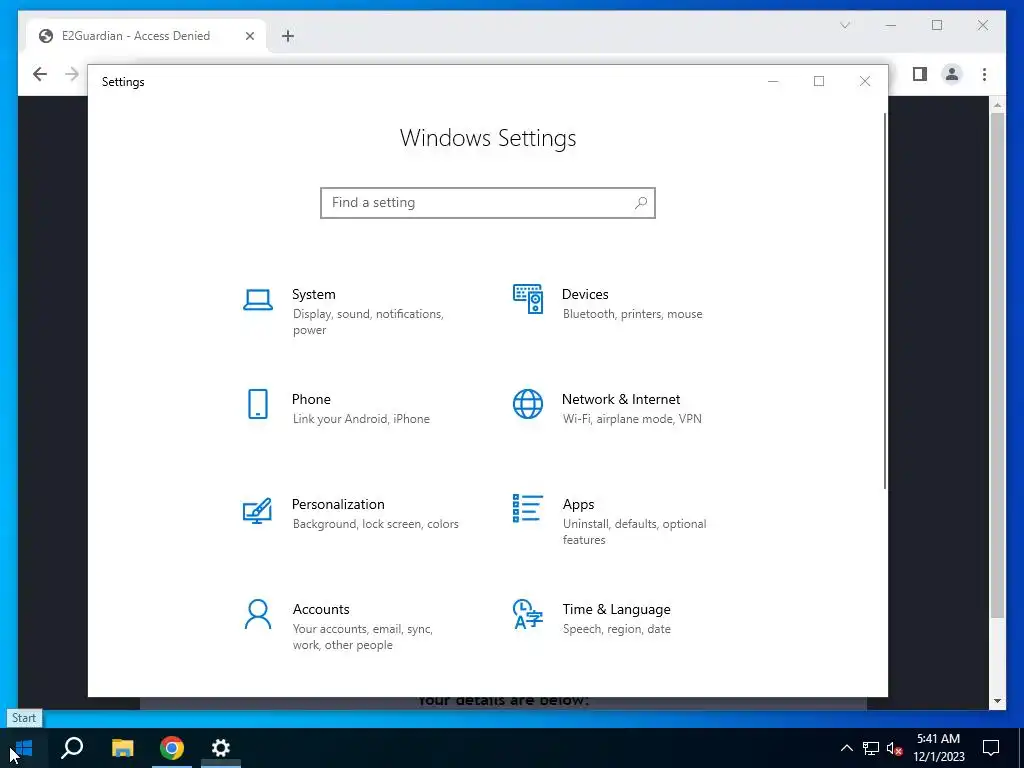Switch to Chrome in the taskbar
Viewport: 1024px width, 768px height.
coord(172,748)
